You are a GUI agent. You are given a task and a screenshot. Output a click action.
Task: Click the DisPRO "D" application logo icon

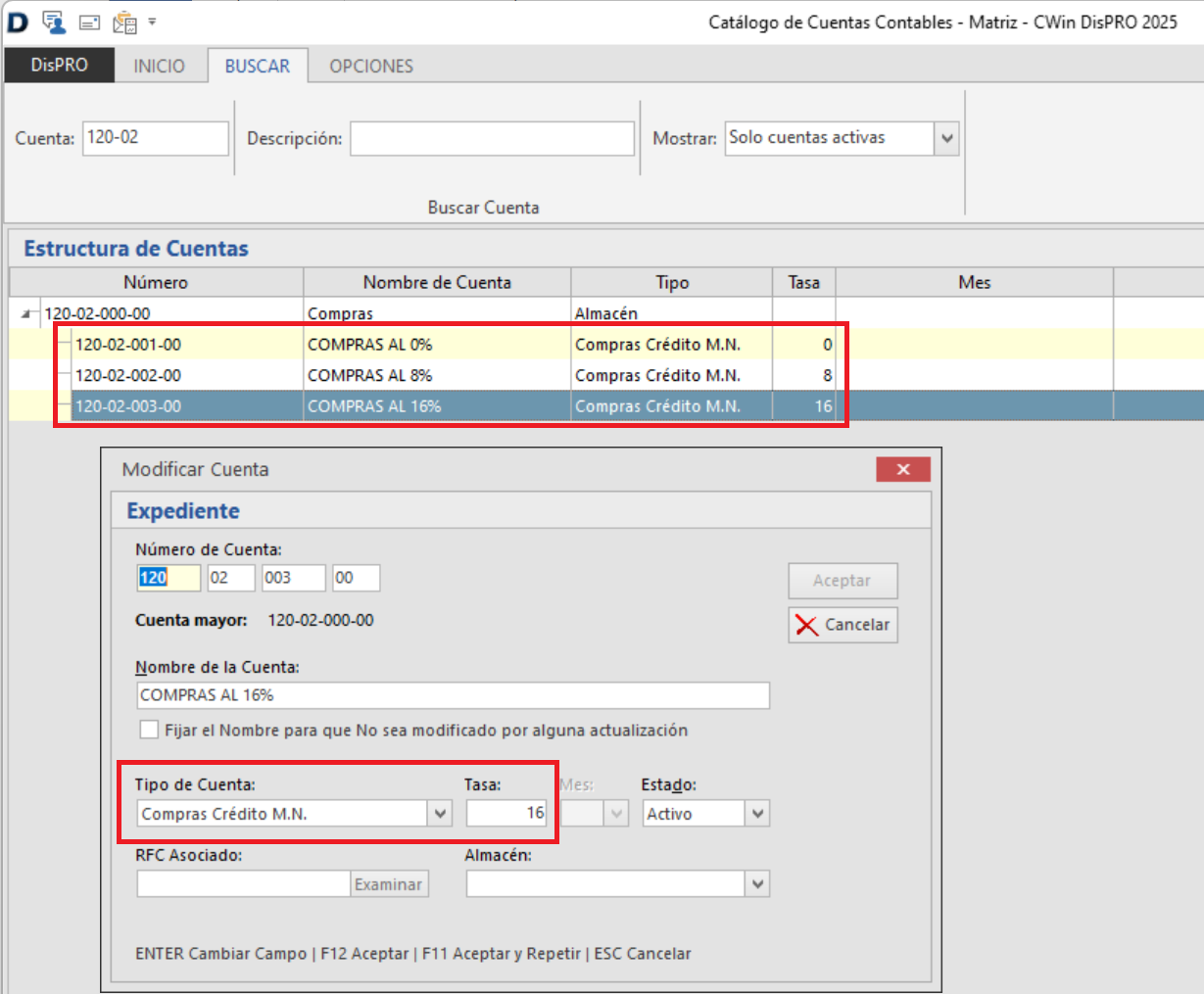coord(18,22)
